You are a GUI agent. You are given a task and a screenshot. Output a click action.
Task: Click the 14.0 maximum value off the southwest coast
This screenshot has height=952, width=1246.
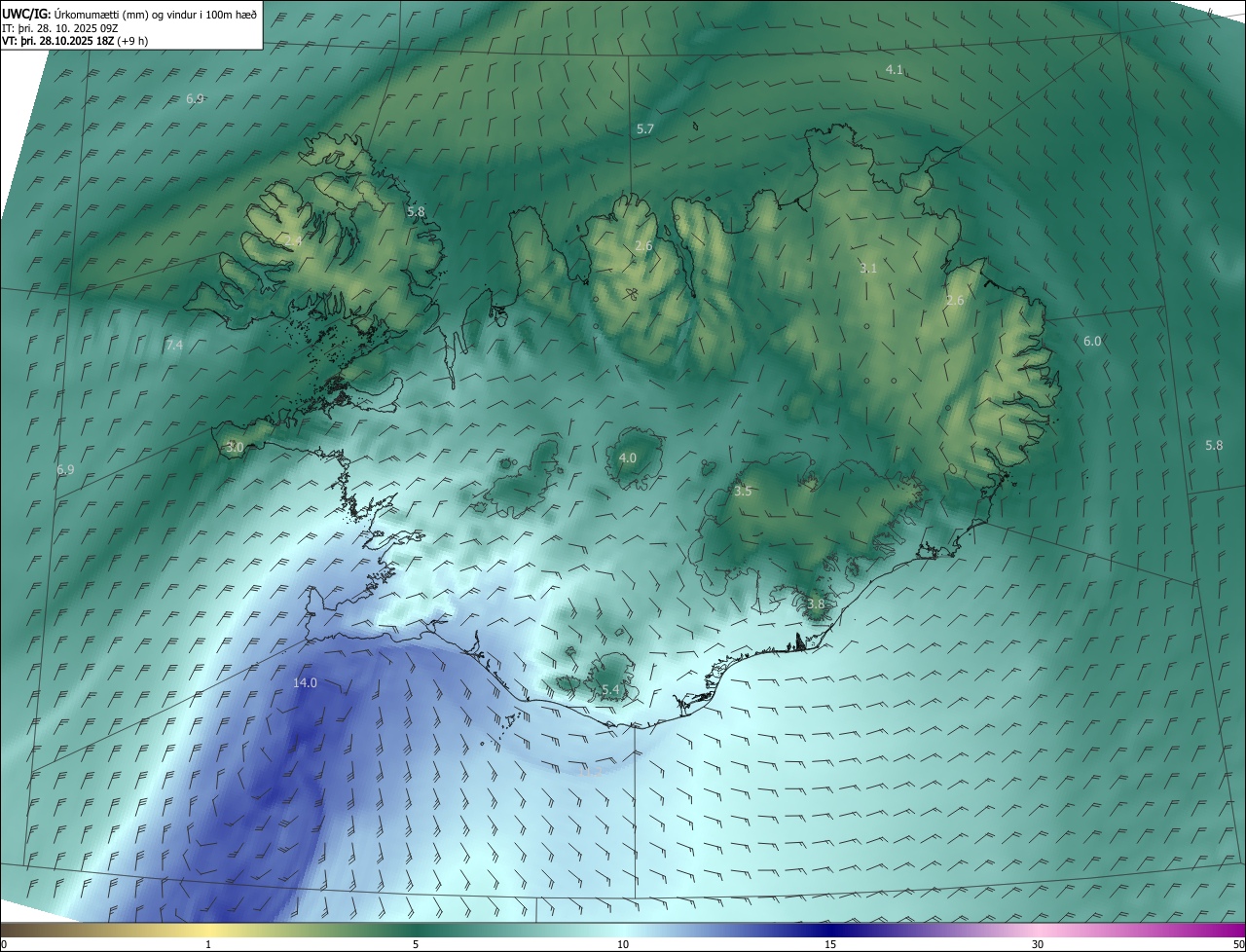pos(306,683)
